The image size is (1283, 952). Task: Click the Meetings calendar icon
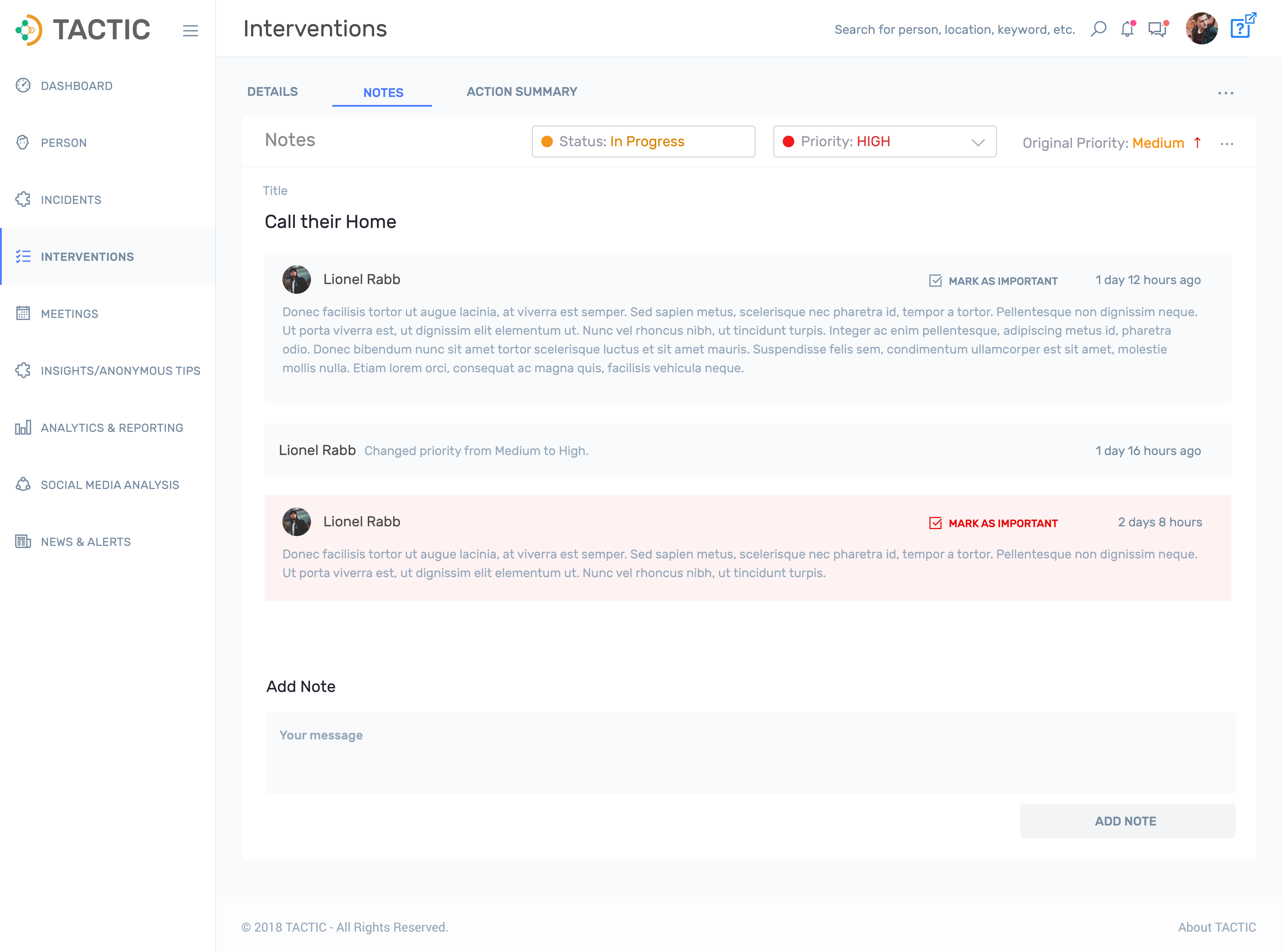coord(23,313)
